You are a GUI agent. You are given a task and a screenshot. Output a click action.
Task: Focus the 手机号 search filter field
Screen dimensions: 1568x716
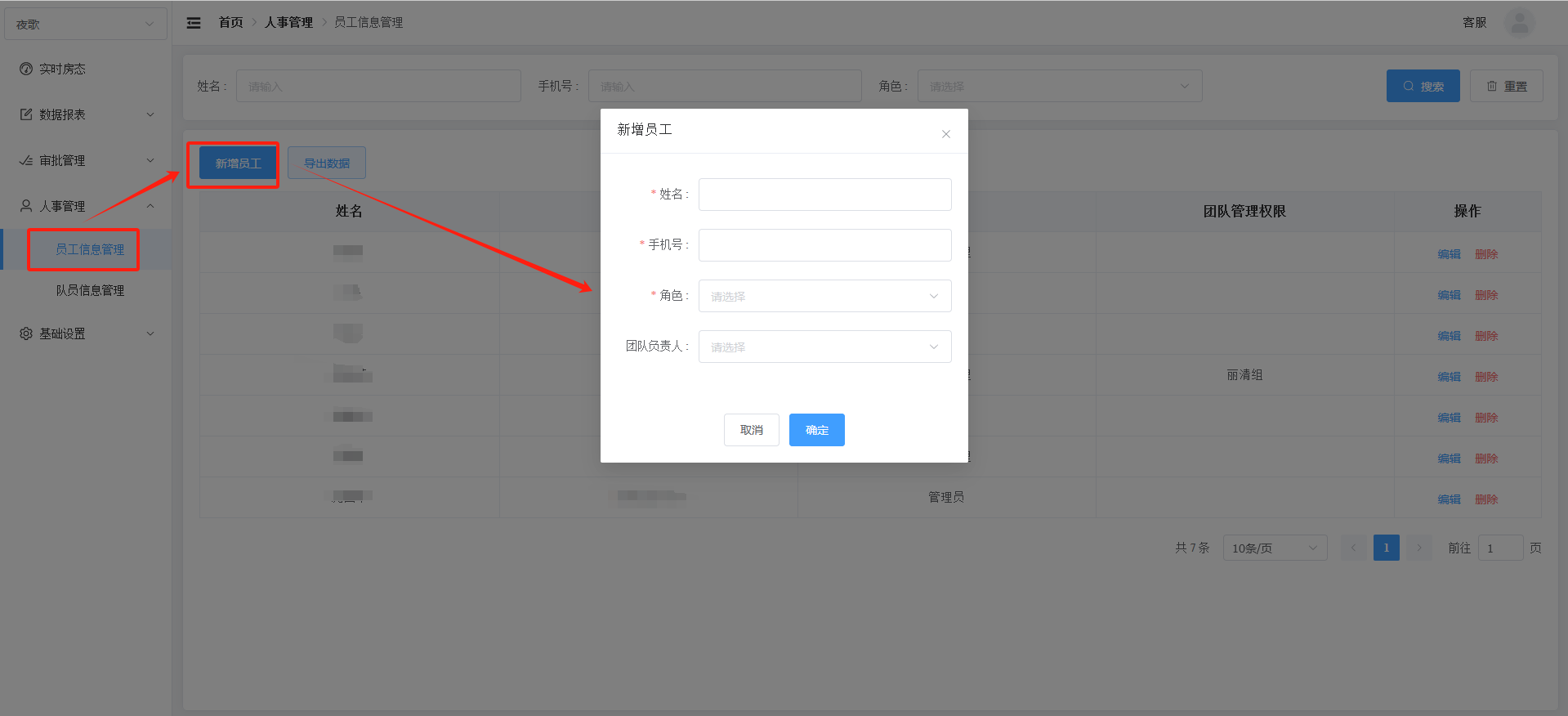(725, 86)
